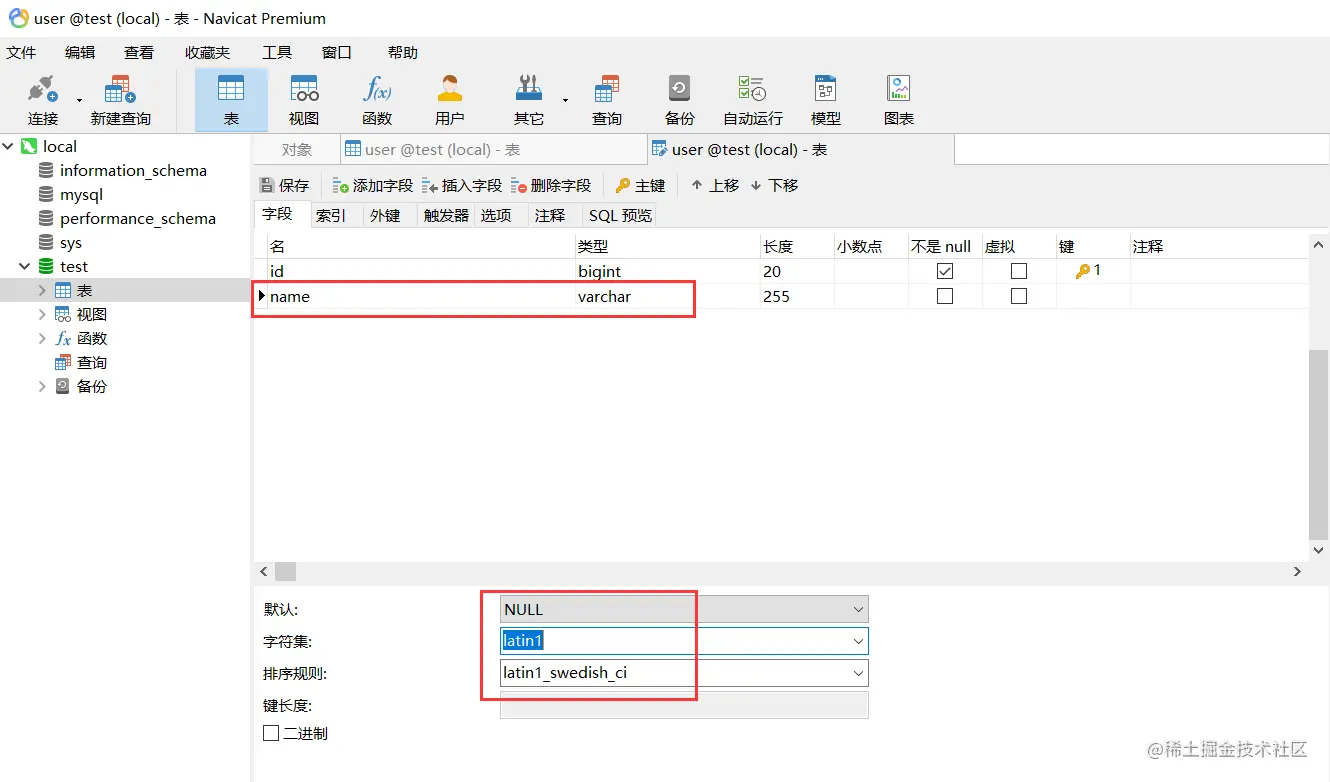
Task: Expand the 备份 backup tree node
Action: [42, 386]
